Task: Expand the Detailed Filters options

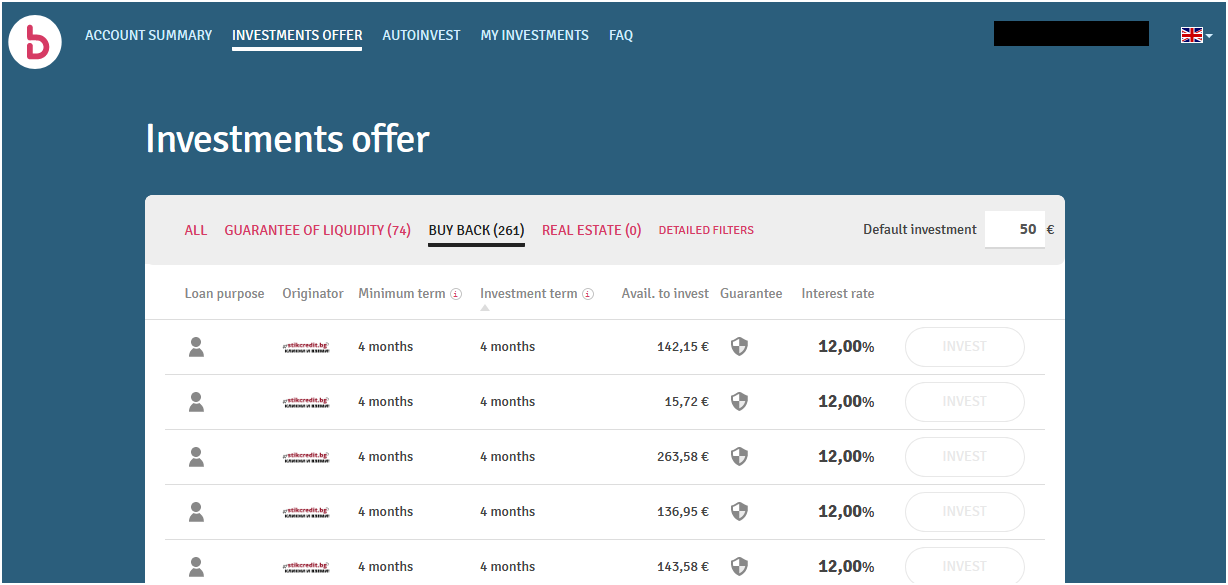Action: click(x=706, y=230)
